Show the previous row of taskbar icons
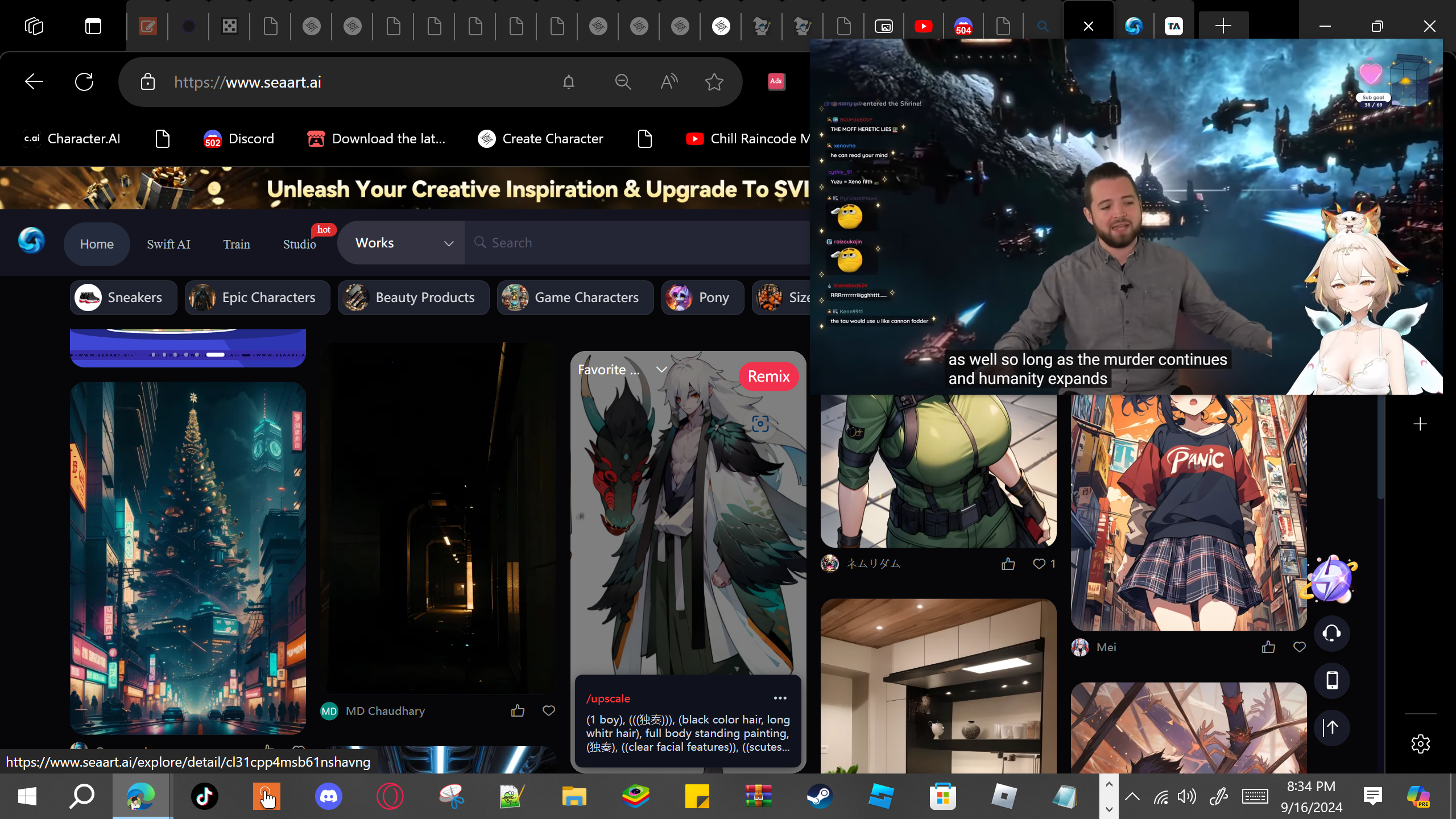The image size is (1456, 819). point(1109,784)
